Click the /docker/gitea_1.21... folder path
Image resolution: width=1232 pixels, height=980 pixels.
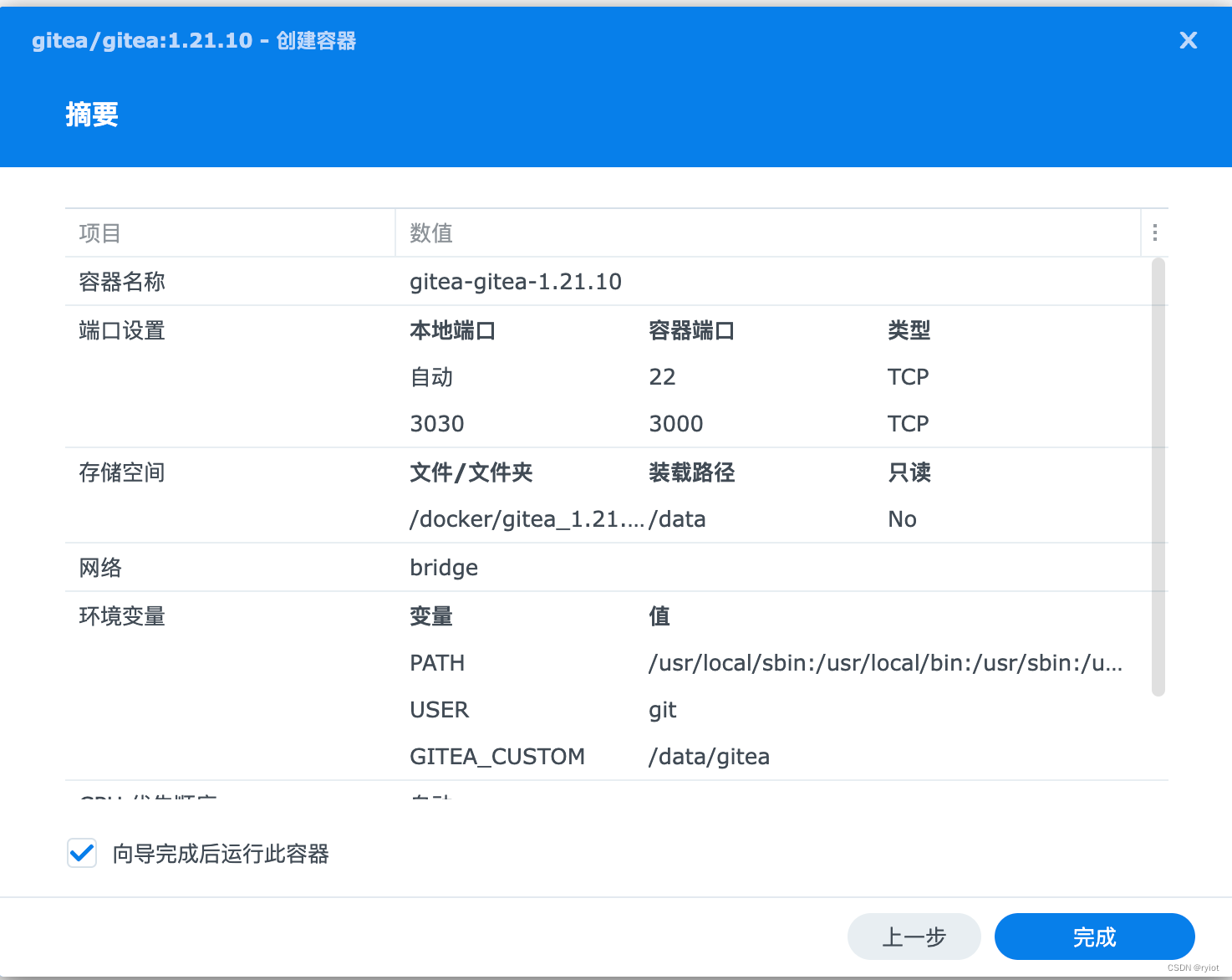(527, 519)
